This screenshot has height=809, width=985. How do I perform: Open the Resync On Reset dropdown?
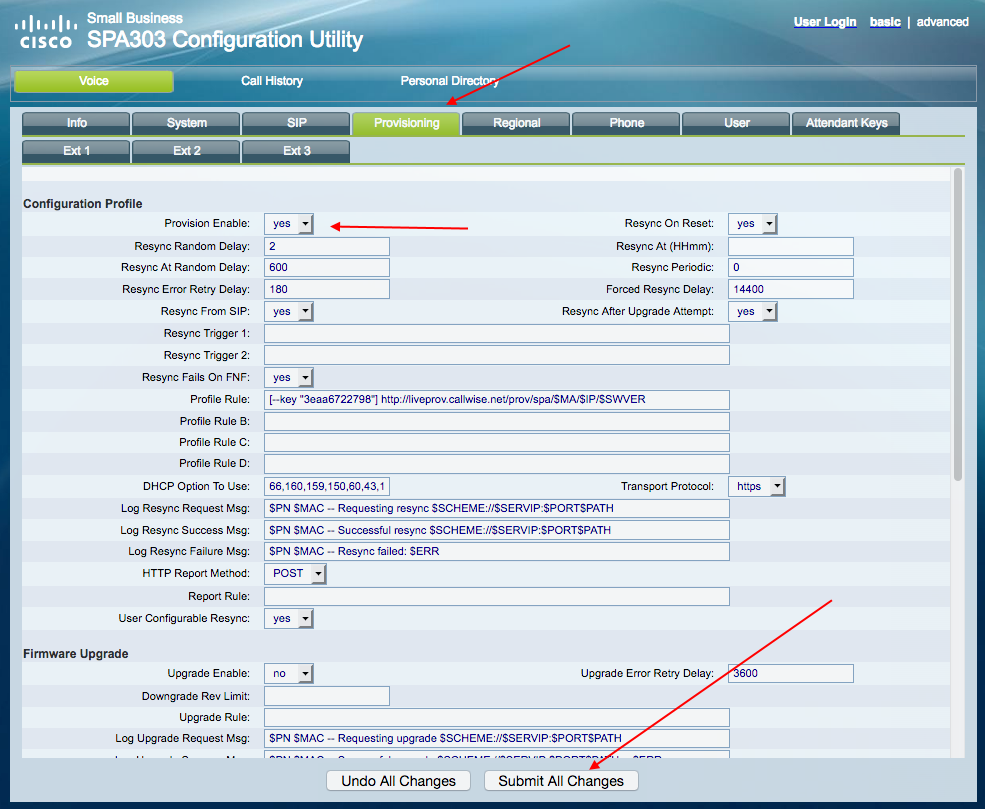tap(753, 224)
